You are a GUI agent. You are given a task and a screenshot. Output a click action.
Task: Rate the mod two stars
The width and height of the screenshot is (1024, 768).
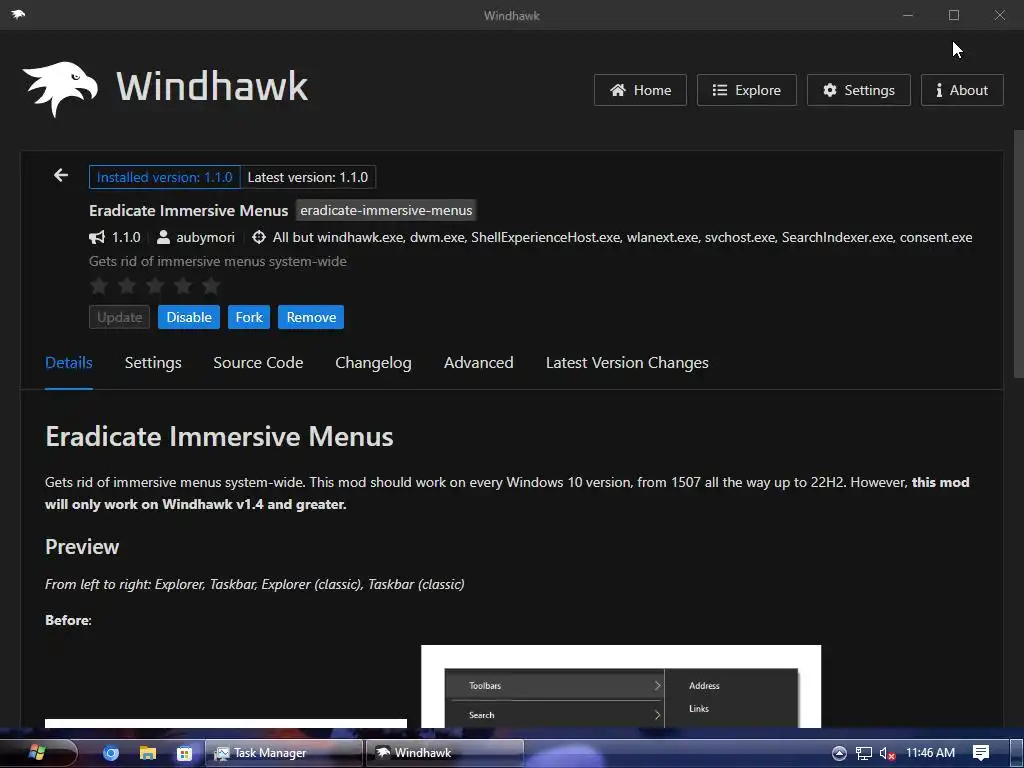(127, 285)
